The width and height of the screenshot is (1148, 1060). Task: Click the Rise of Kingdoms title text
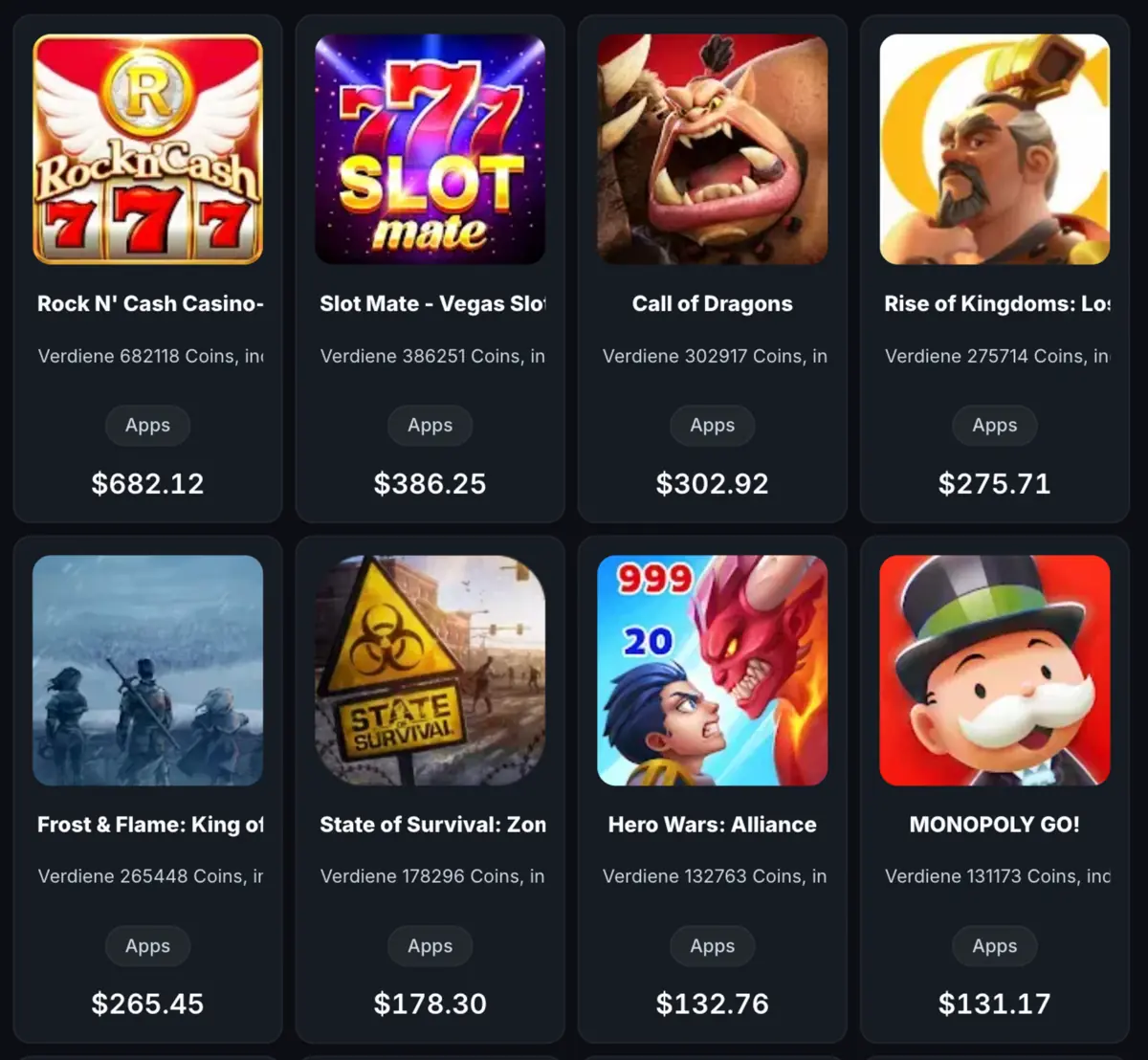997,304
